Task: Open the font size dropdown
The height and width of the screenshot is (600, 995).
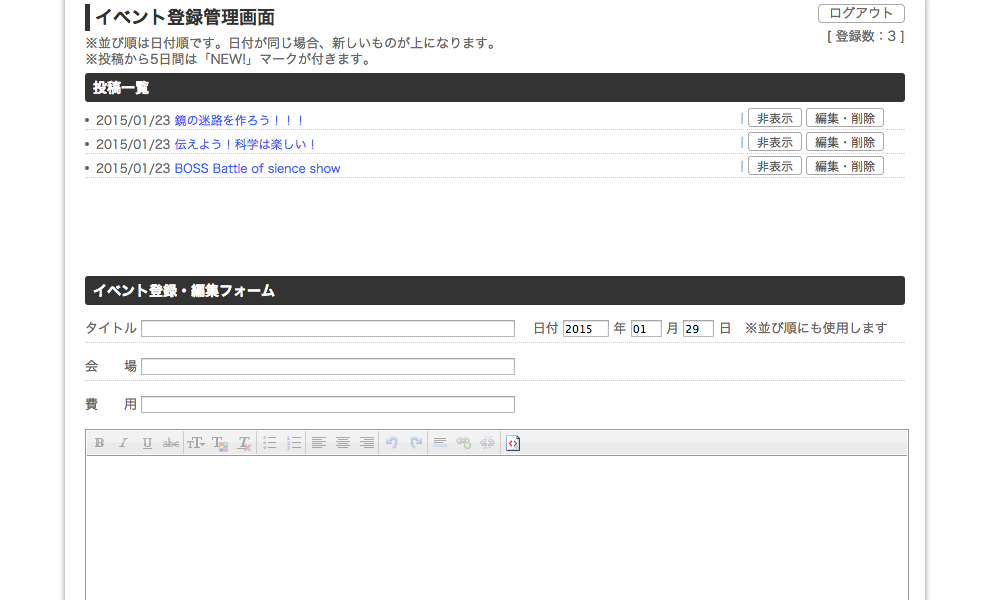Action: point(196,443)
